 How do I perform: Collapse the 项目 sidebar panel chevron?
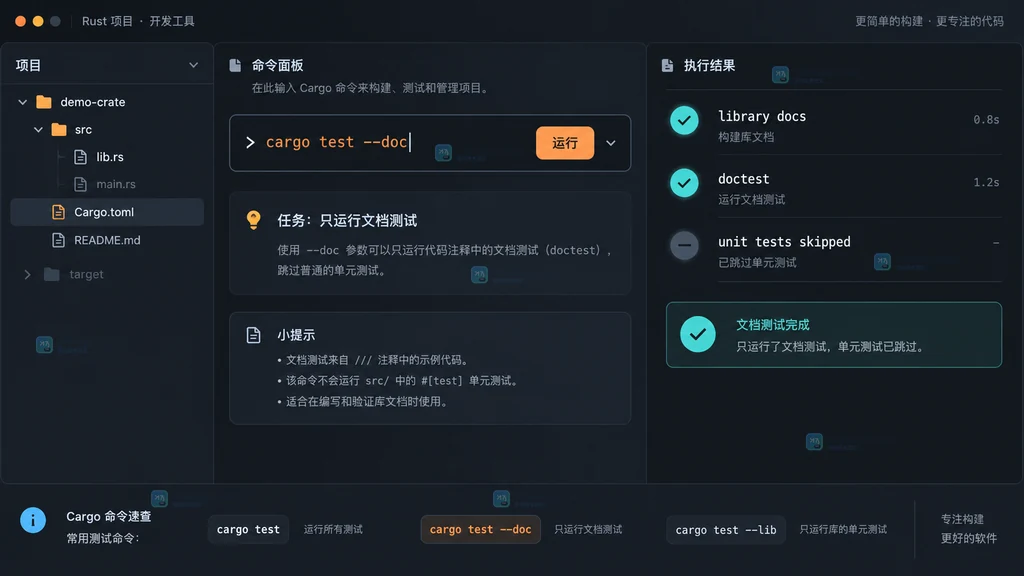click(193, 65)
